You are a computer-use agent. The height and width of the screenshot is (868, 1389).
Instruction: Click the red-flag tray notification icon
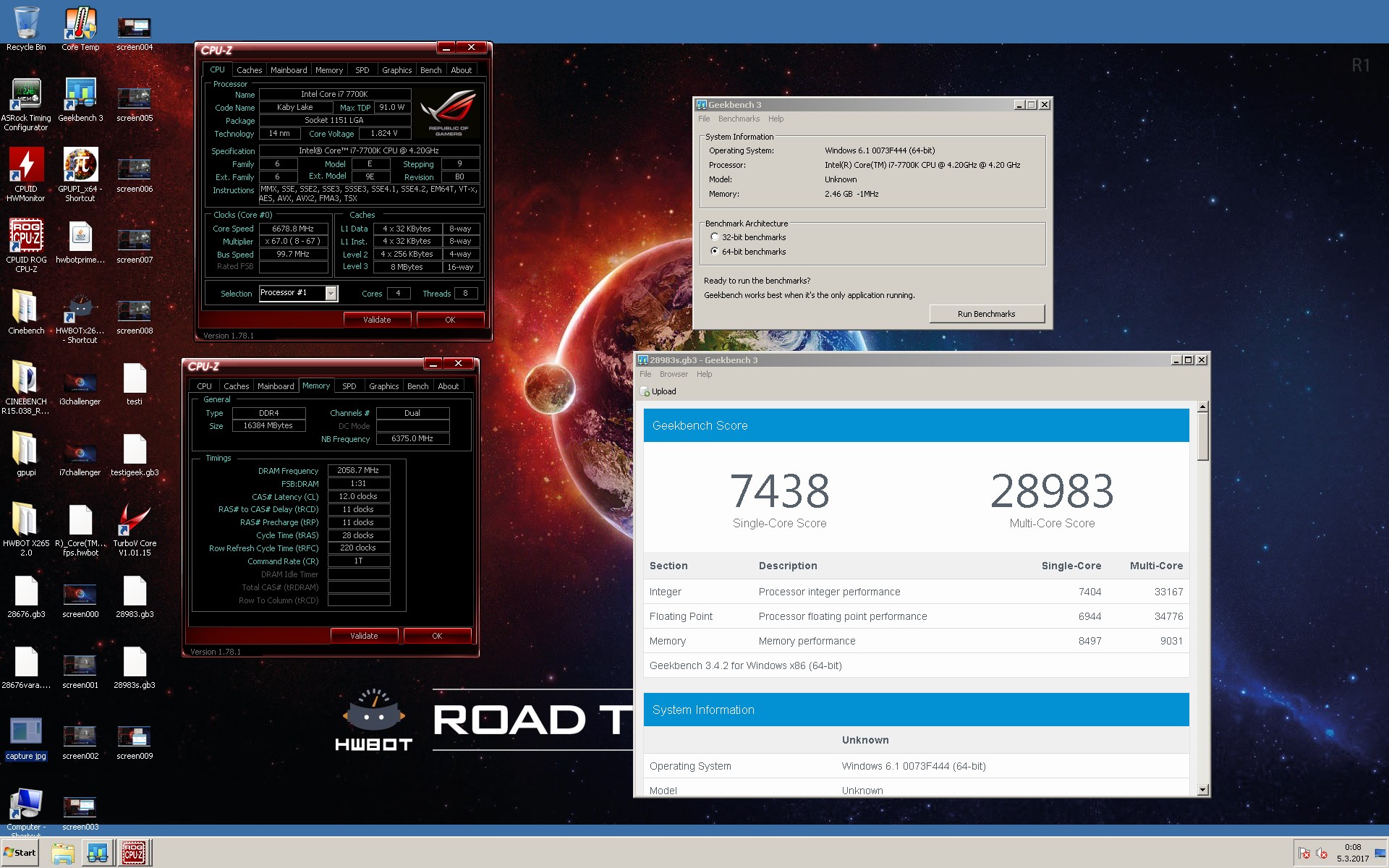point(1304,853)
